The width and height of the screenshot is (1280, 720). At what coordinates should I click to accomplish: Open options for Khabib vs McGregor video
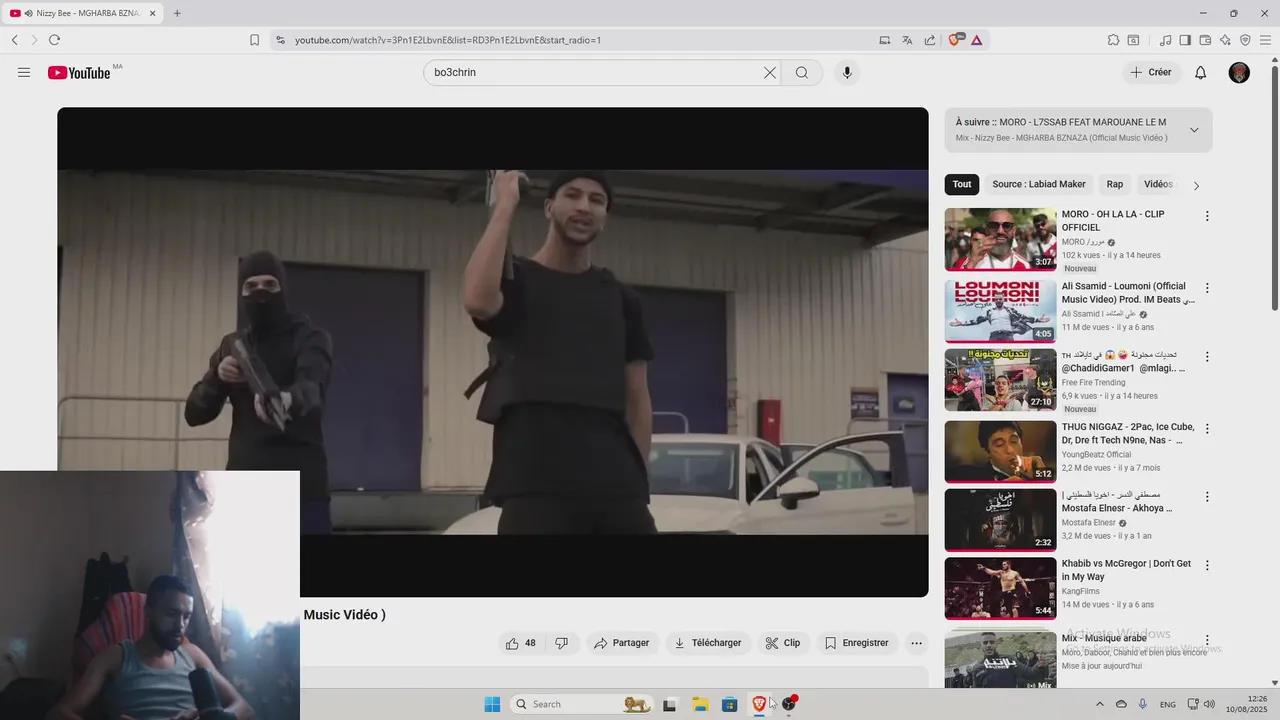tap(1207, 565)
